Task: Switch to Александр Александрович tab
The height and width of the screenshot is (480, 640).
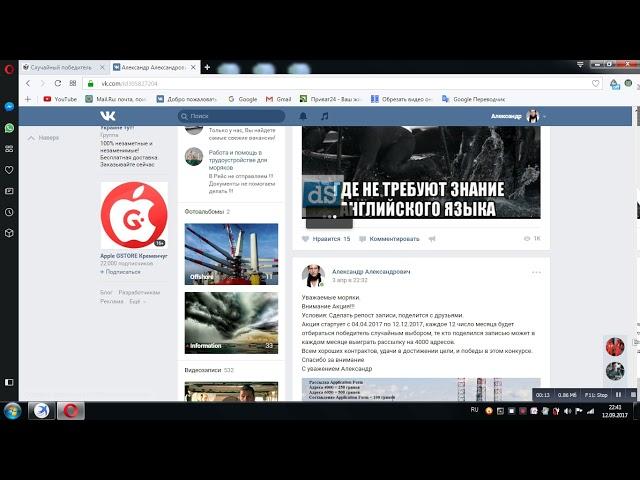Action: pos(155,67)
